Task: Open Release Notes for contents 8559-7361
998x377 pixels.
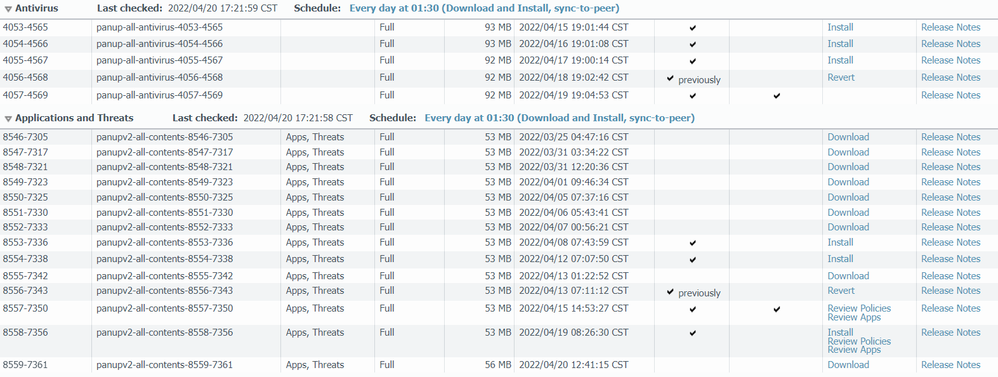Action: tap(950, 365)
